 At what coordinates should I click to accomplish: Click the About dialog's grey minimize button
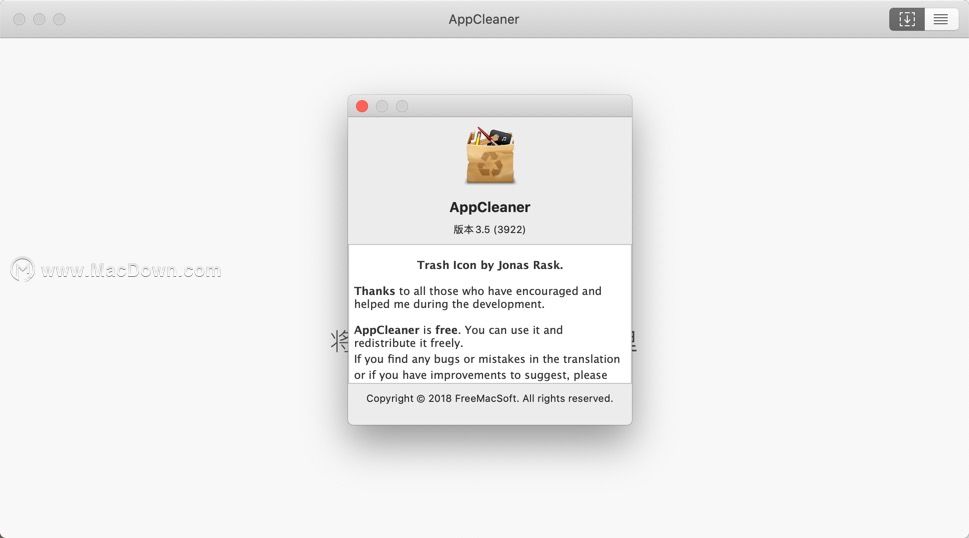pos(382,106)
